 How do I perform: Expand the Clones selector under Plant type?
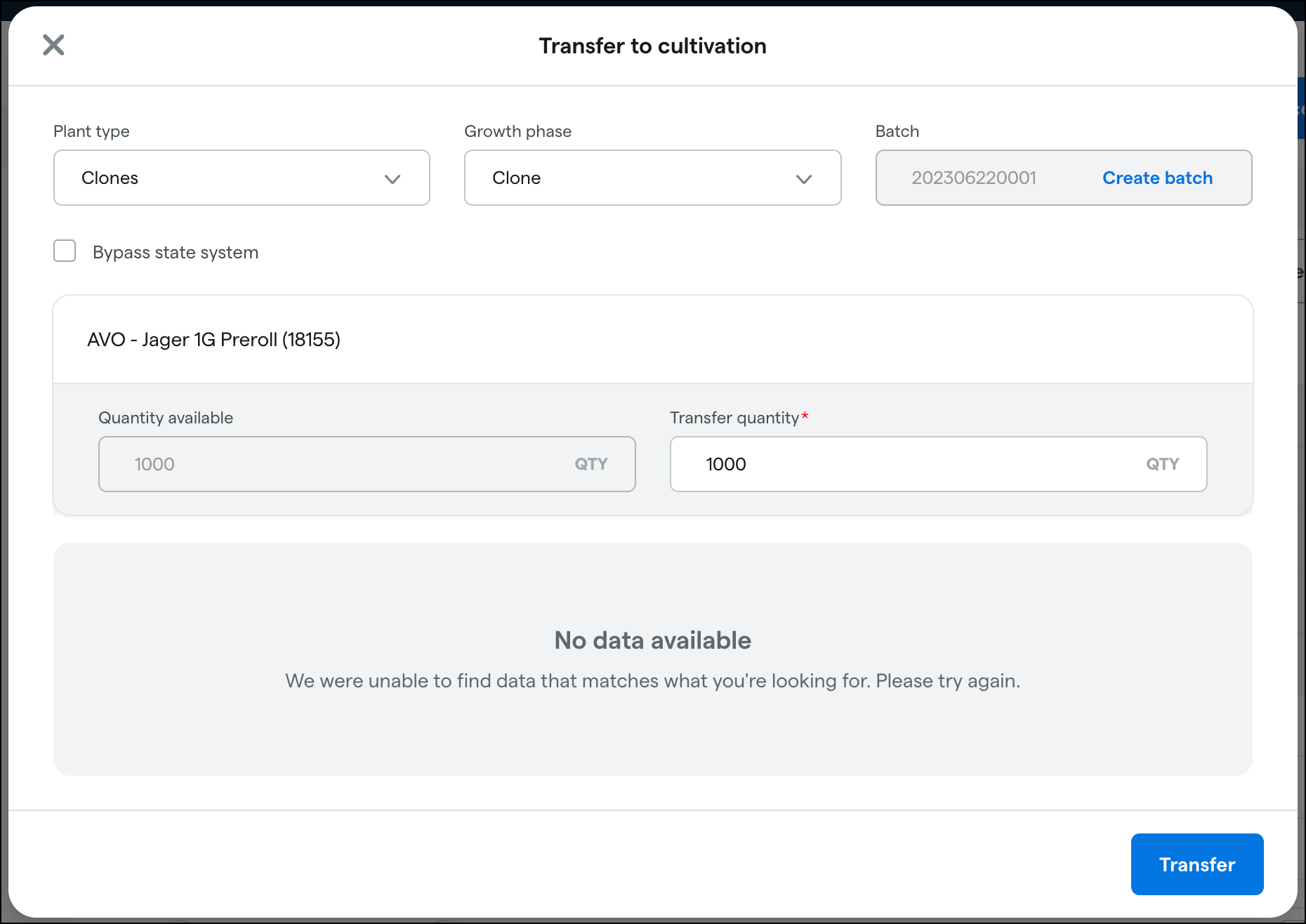point(242,178)
